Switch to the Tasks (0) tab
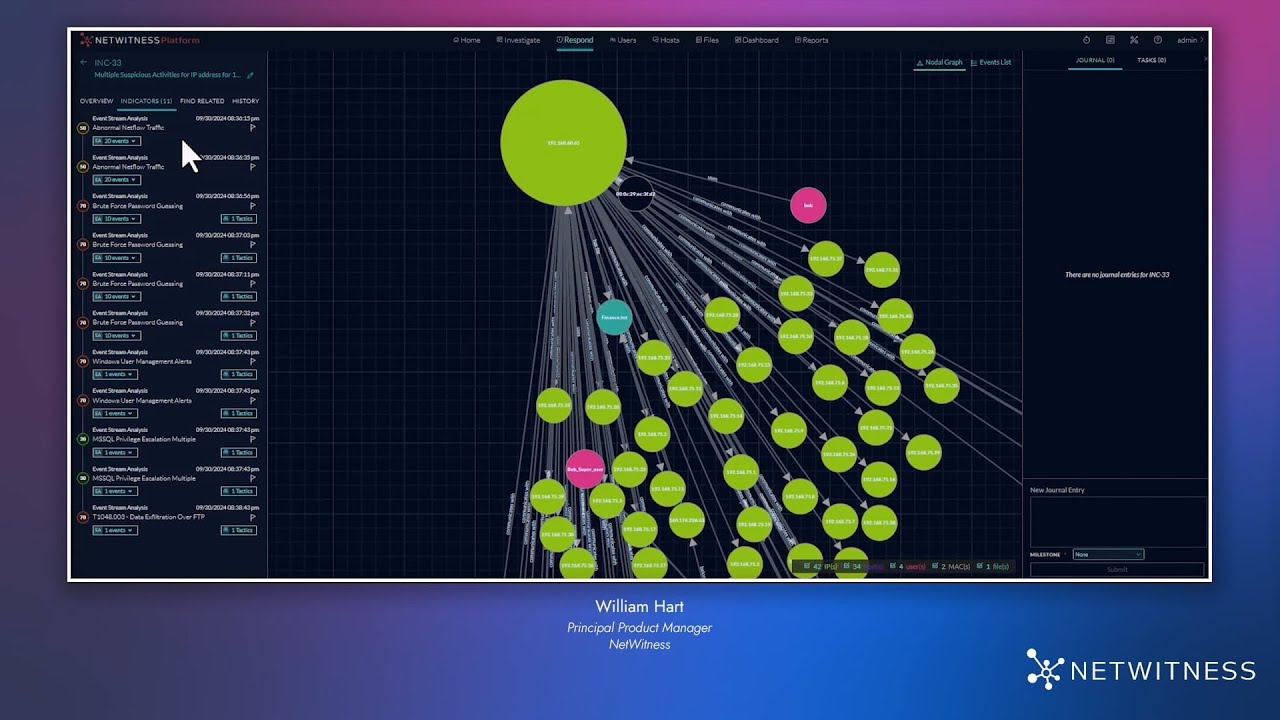Image resolution: width=1280 pixels, height=720 pixels. pos(1151,60)
